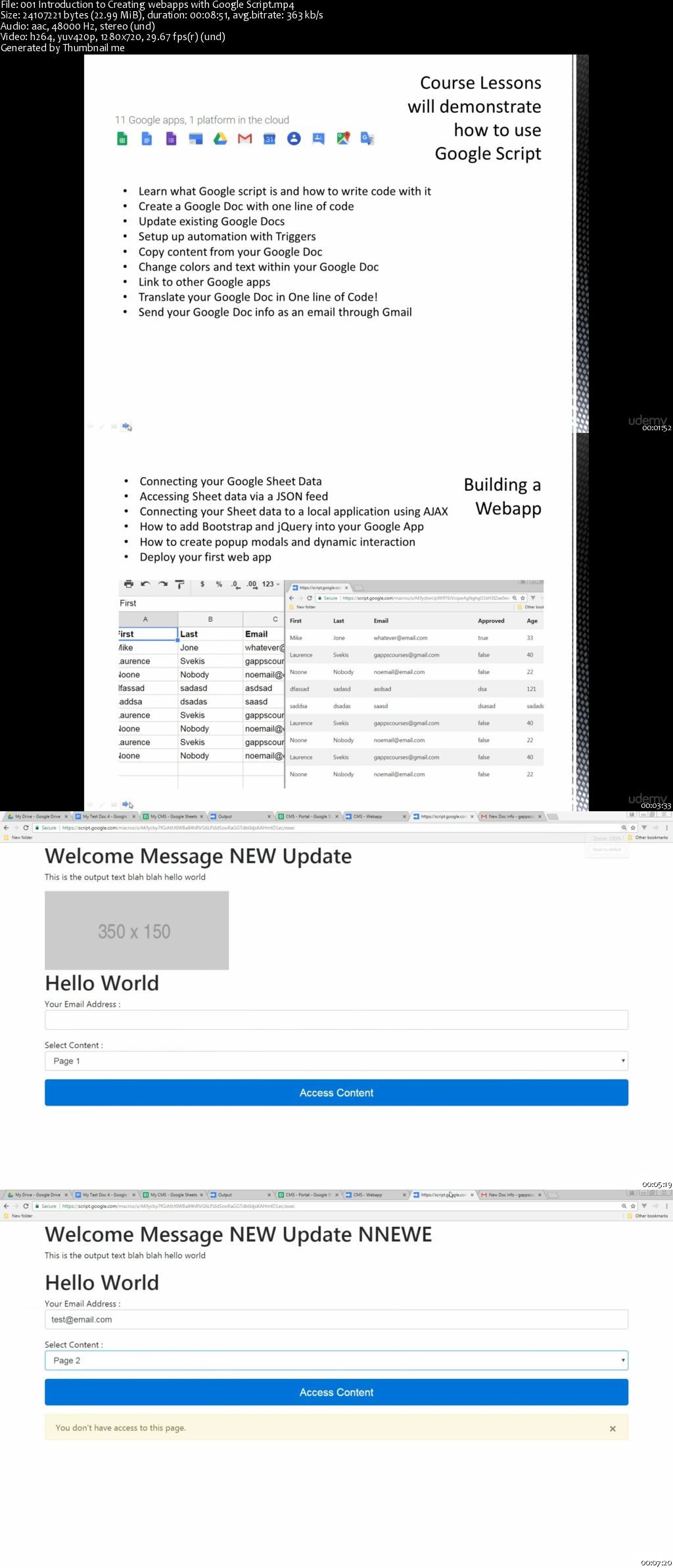The image size is (673, 1568).
Task: Click the round Google Contacts person icon
Action: 294,139
